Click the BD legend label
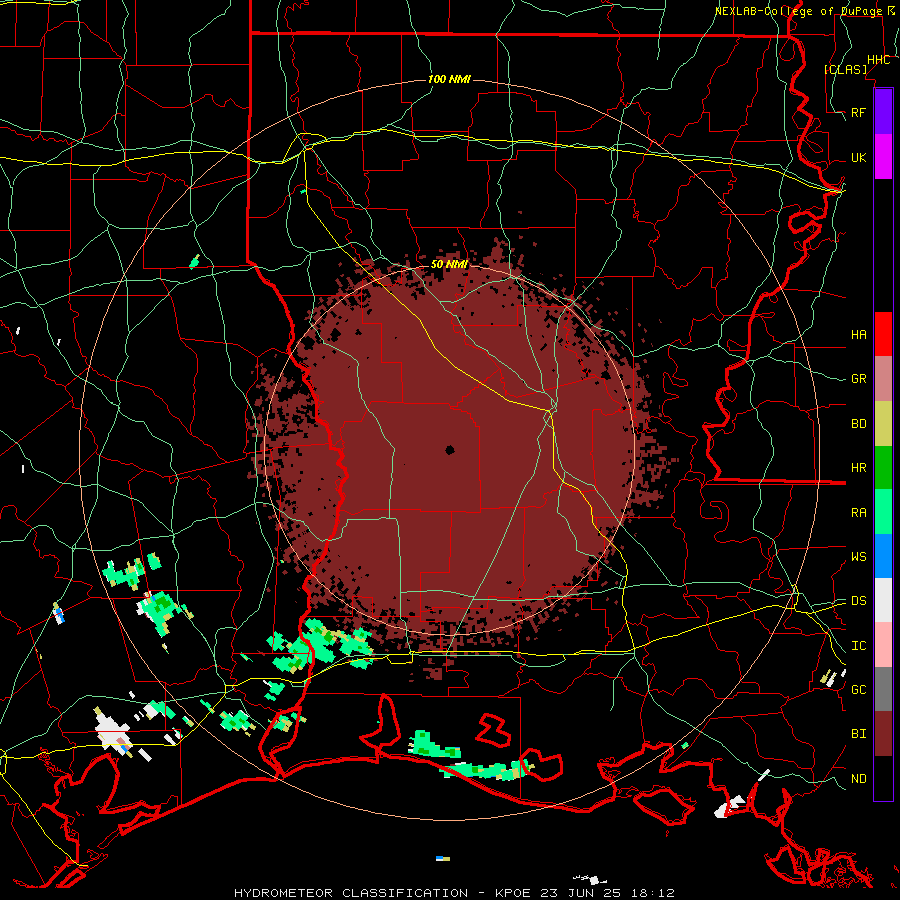900x900 pixels. point(859,424)
